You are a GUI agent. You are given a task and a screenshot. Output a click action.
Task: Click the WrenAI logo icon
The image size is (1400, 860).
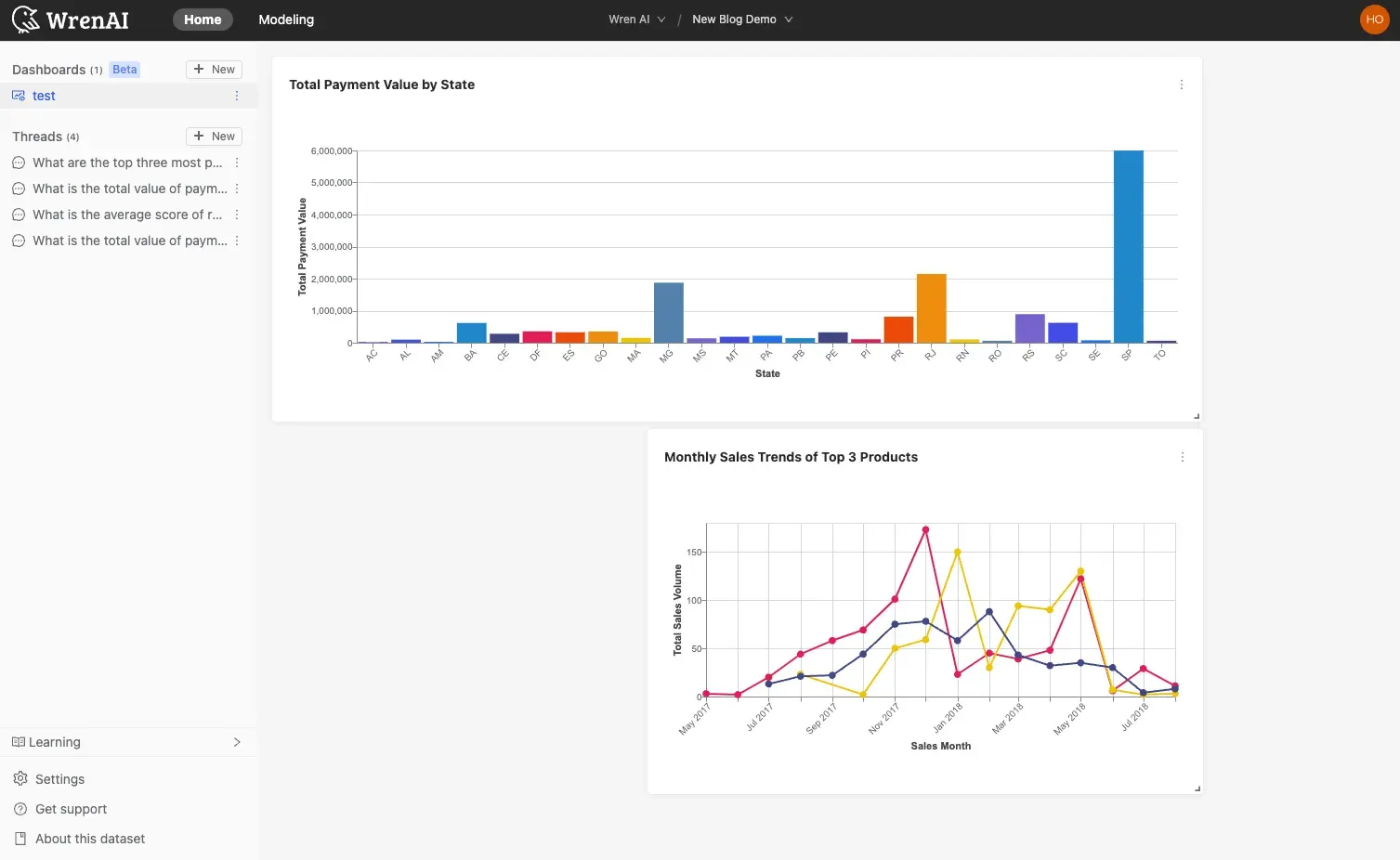pyautogui.click(x=26, y=20)
